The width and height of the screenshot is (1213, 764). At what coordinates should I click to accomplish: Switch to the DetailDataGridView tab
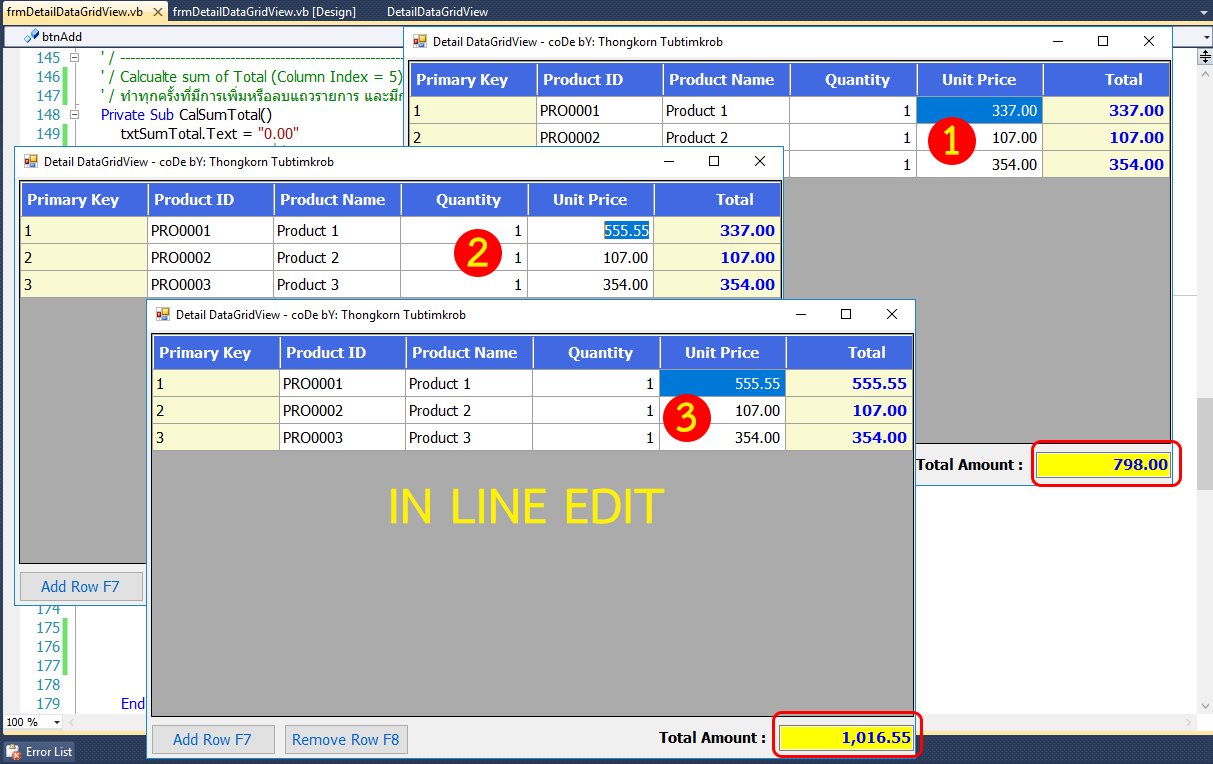[x=437, y=12]
